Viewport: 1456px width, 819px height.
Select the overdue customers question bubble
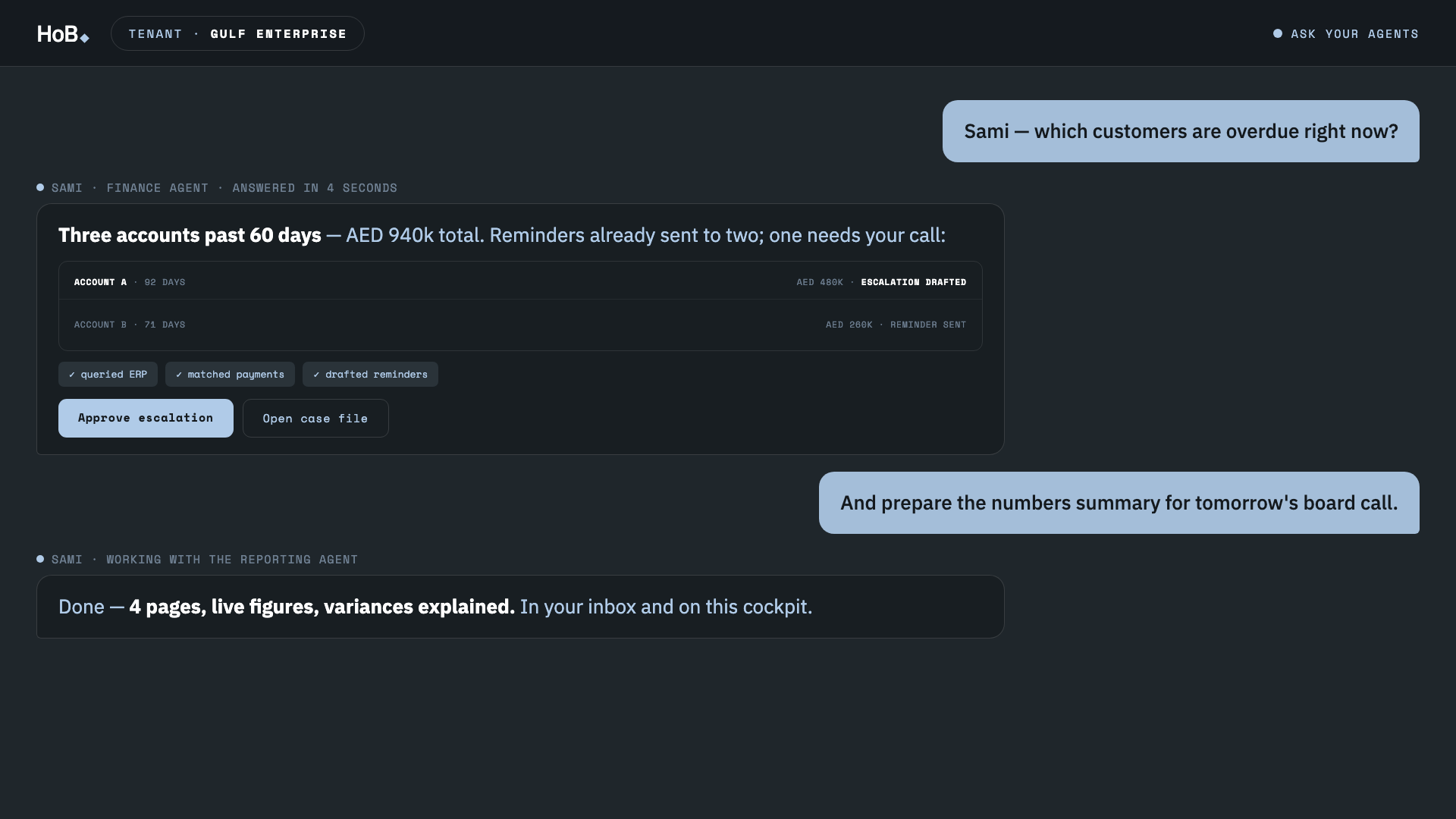coord(1181,131)
